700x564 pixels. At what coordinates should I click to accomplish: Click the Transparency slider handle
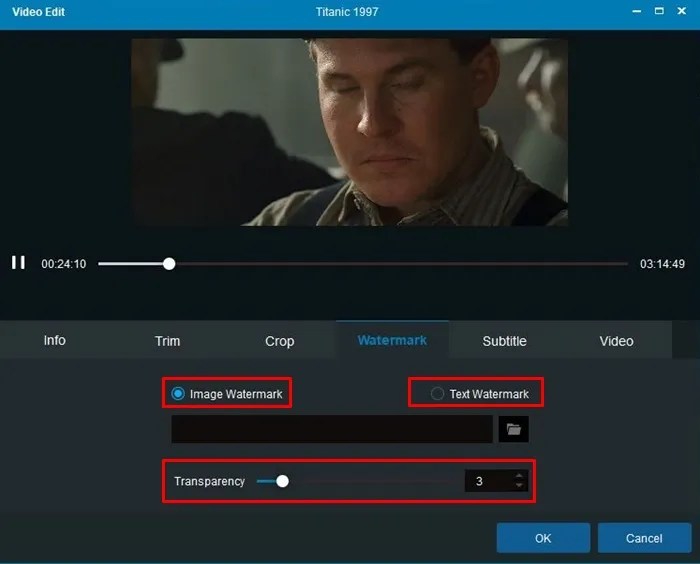282,481
